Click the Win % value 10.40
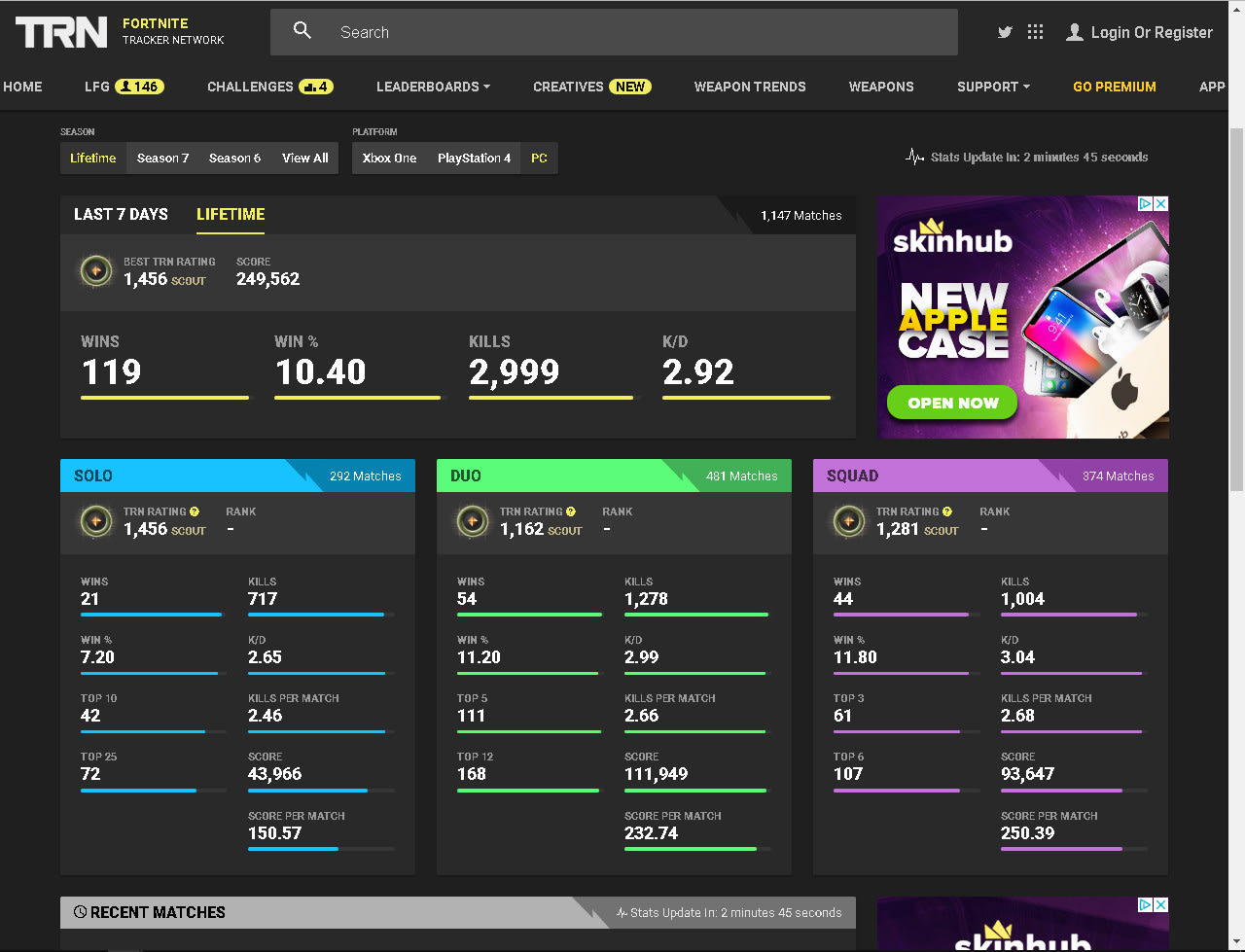This screenshot has width=1245, height=952. (321, 371)
